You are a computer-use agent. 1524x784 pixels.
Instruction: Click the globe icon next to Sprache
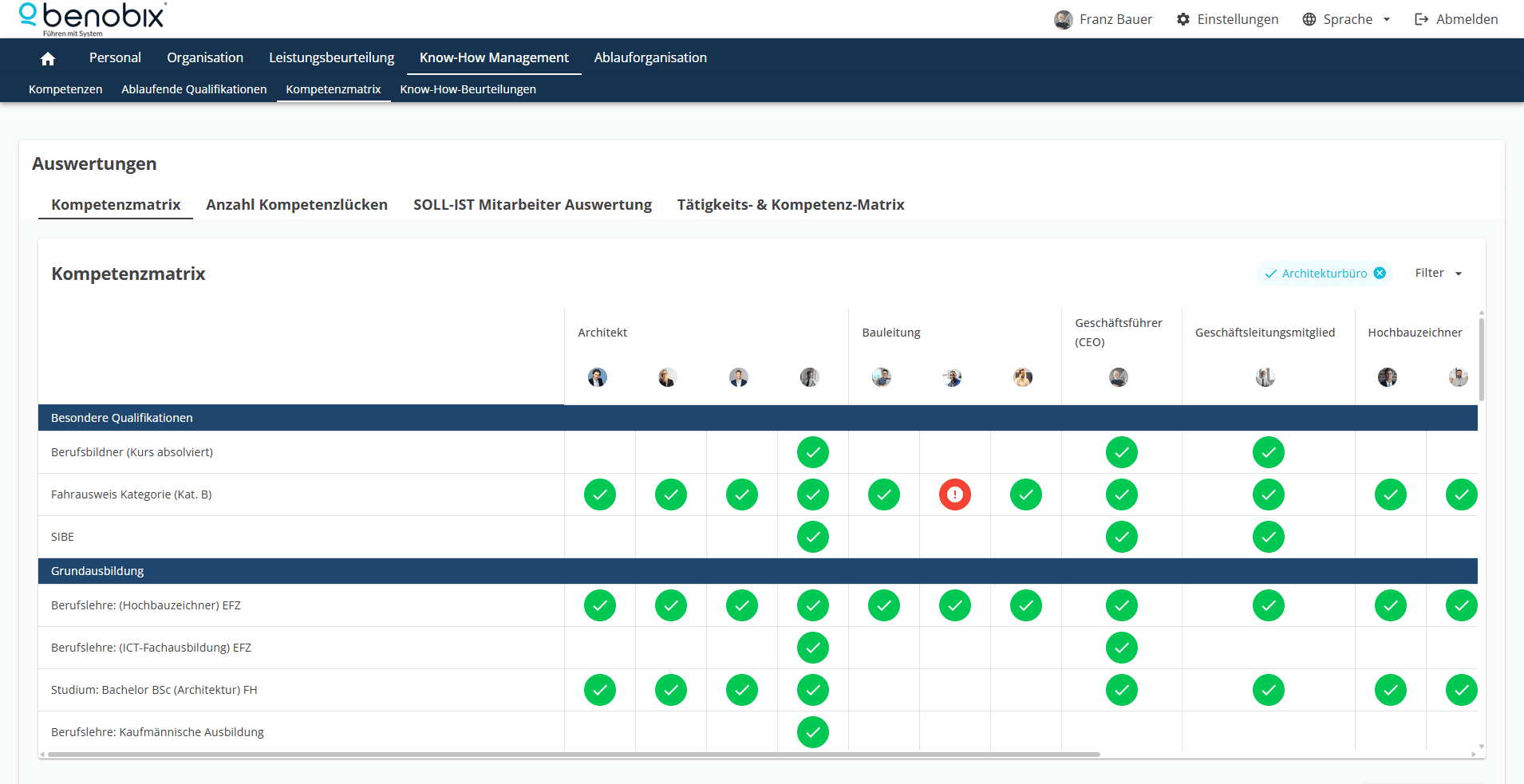pyautogui.click(x=1308, y=18)
